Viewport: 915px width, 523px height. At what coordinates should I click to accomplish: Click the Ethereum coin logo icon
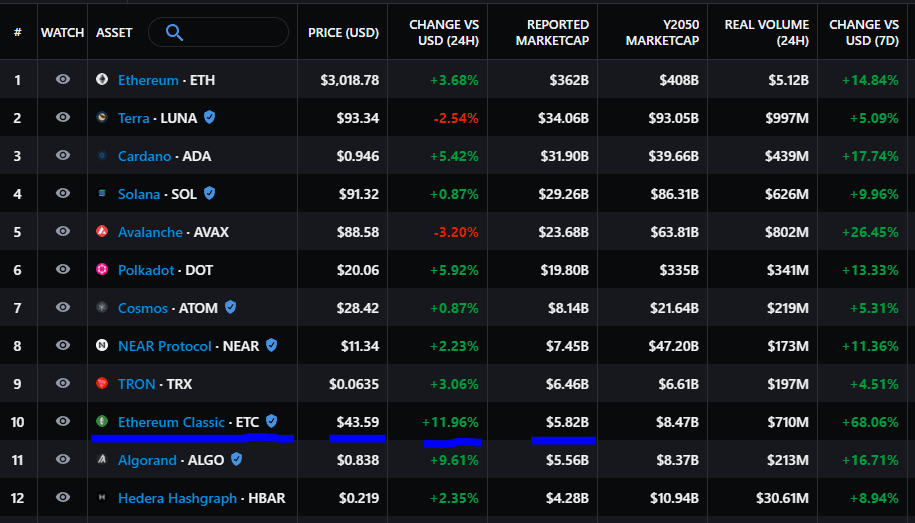click(102, 79)
